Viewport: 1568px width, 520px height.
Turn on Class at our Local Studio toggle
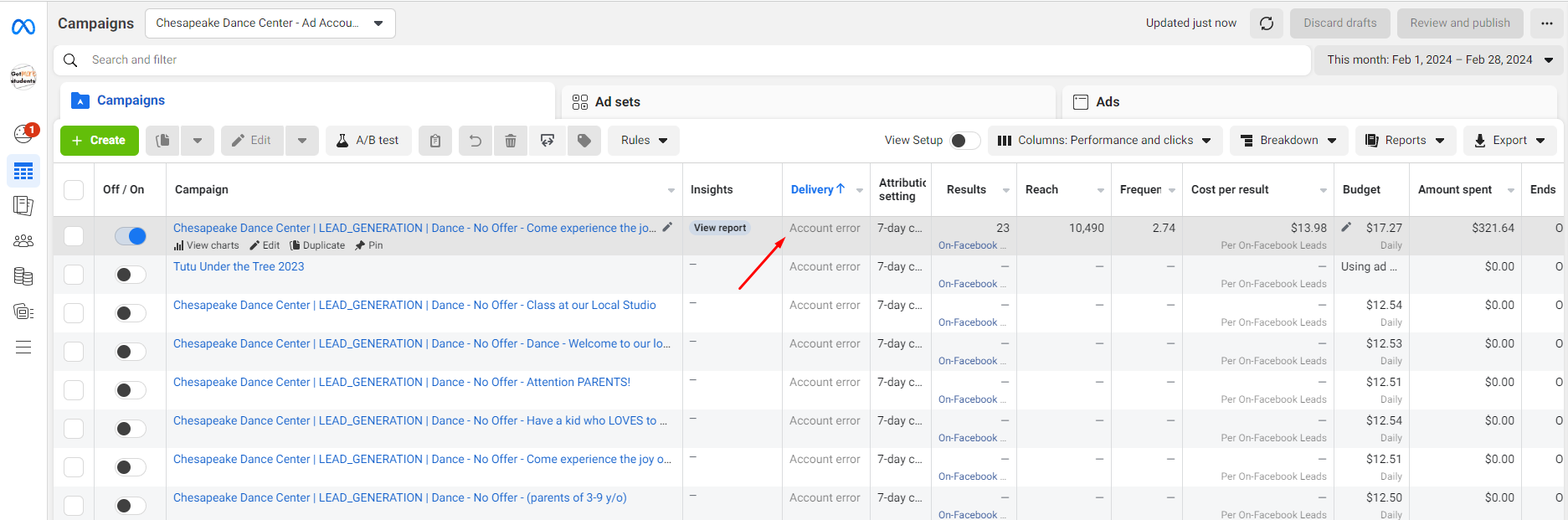point(131,313)
